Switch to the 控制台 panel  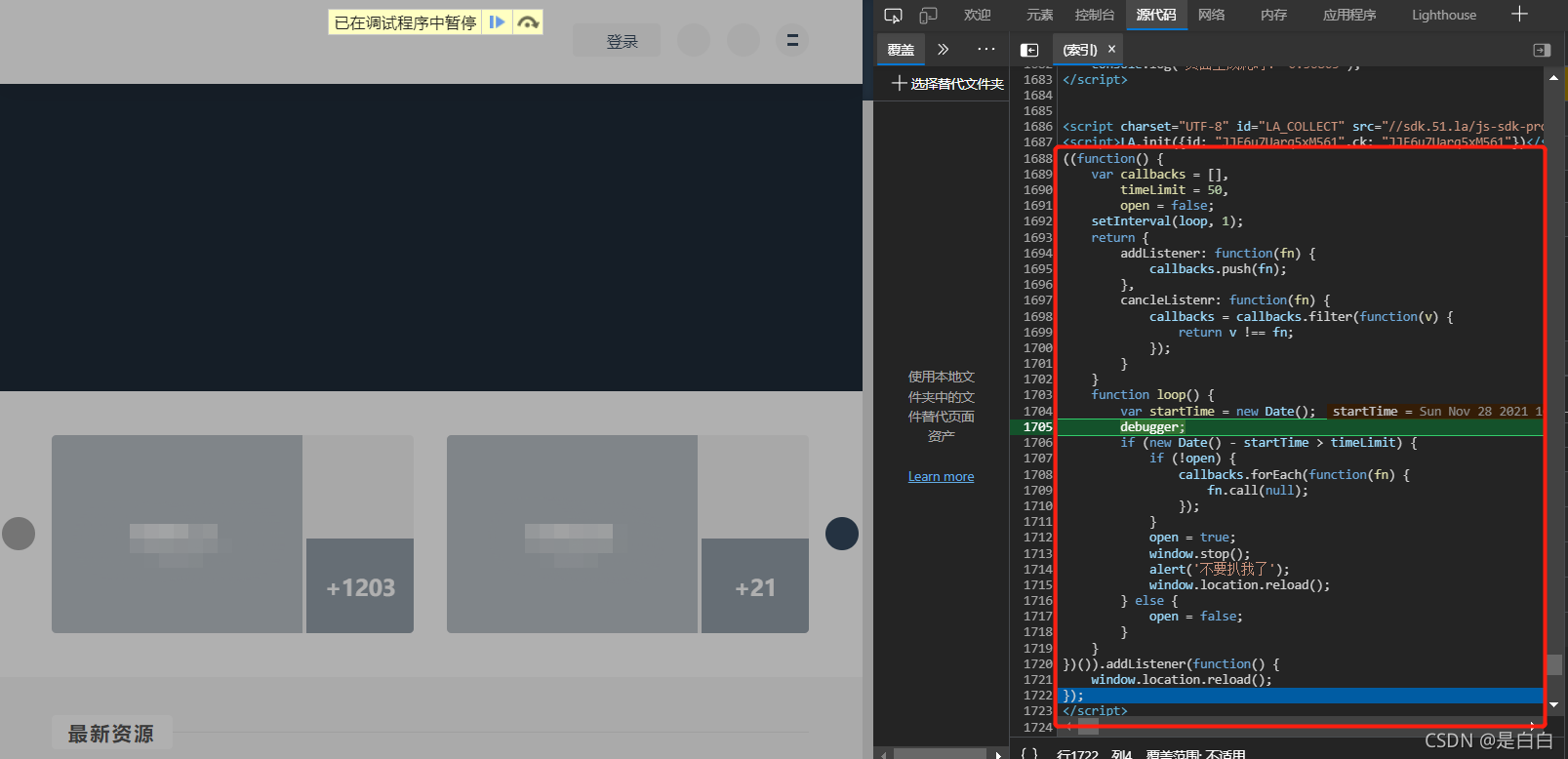[x=1095, y=15]
